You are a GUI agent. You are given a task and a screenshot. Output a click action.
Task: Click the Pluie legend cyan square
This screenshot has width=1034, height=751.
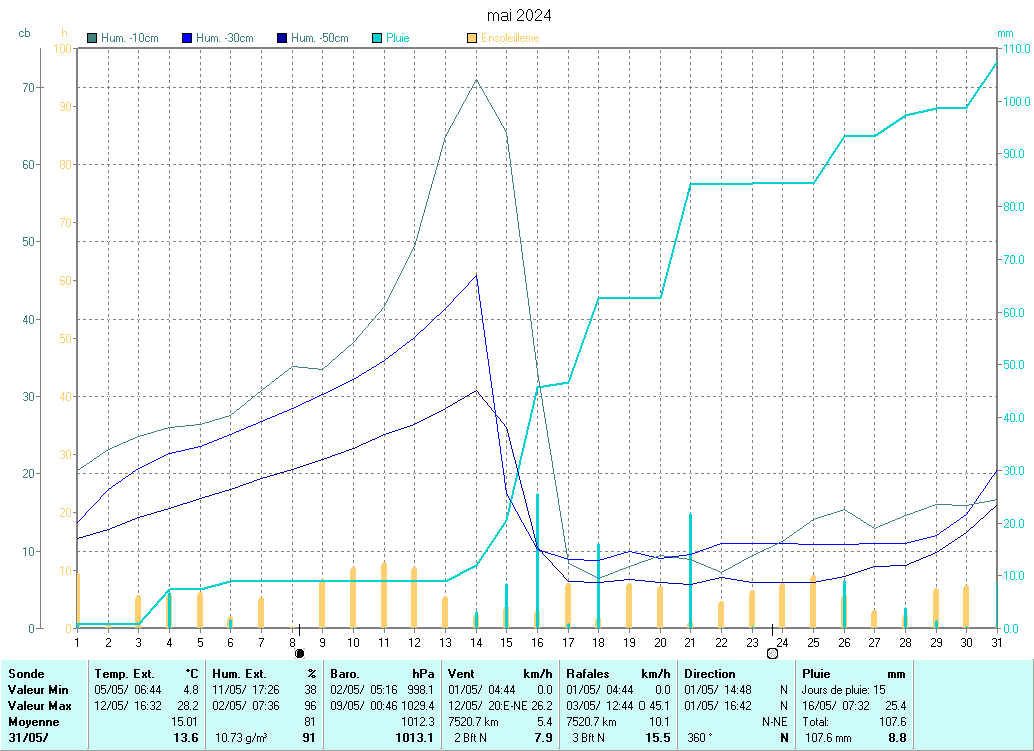click(x=377, y=38)
